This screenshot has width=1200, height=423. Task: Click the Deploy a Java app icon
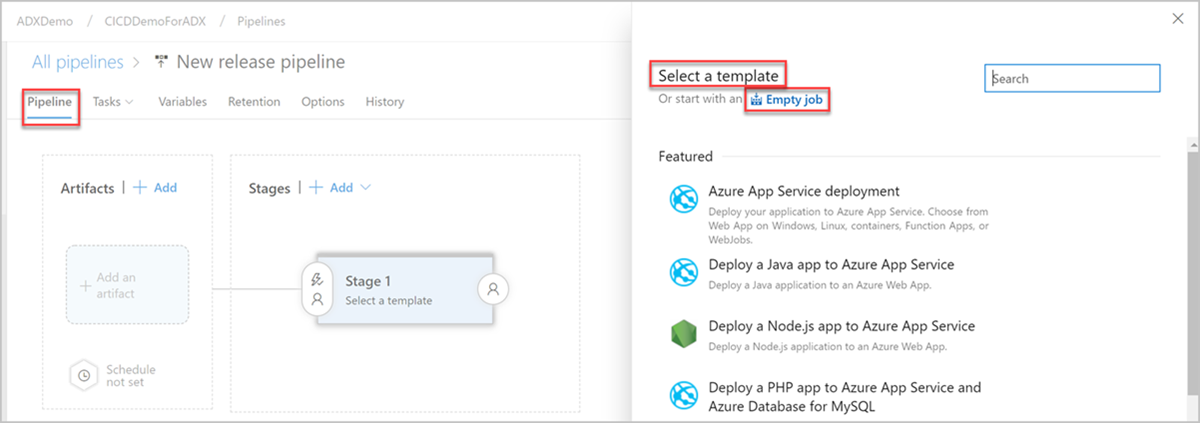tap(683, 271)
